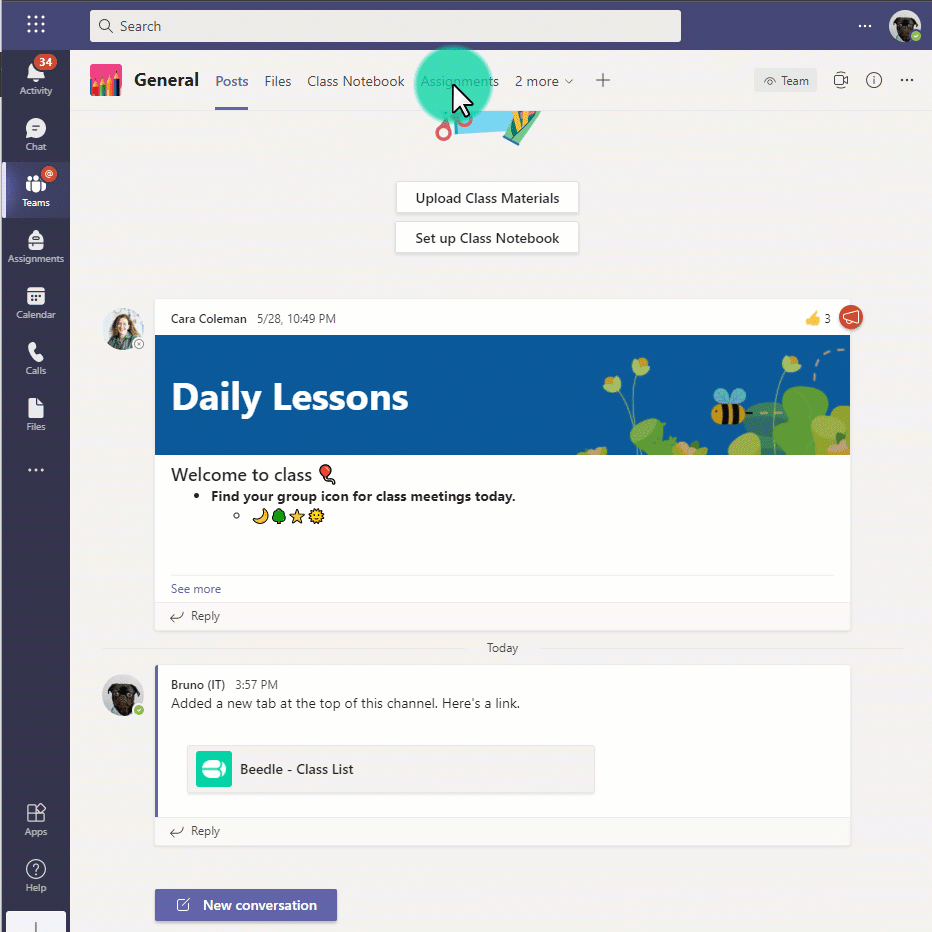The height and width of the screenshot is (932, 932).
Task: Open Help in the left rail
Action: point(36,876)
